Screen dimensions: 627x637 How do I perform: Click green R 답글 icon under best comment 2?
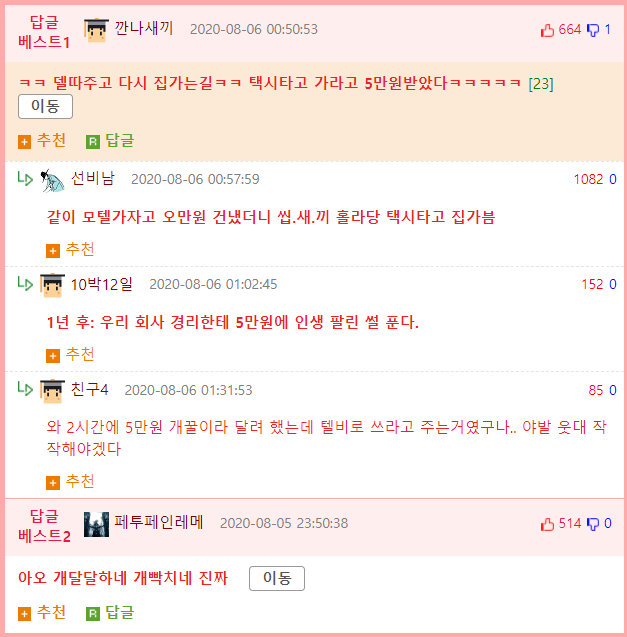click(x=93, y=614)
